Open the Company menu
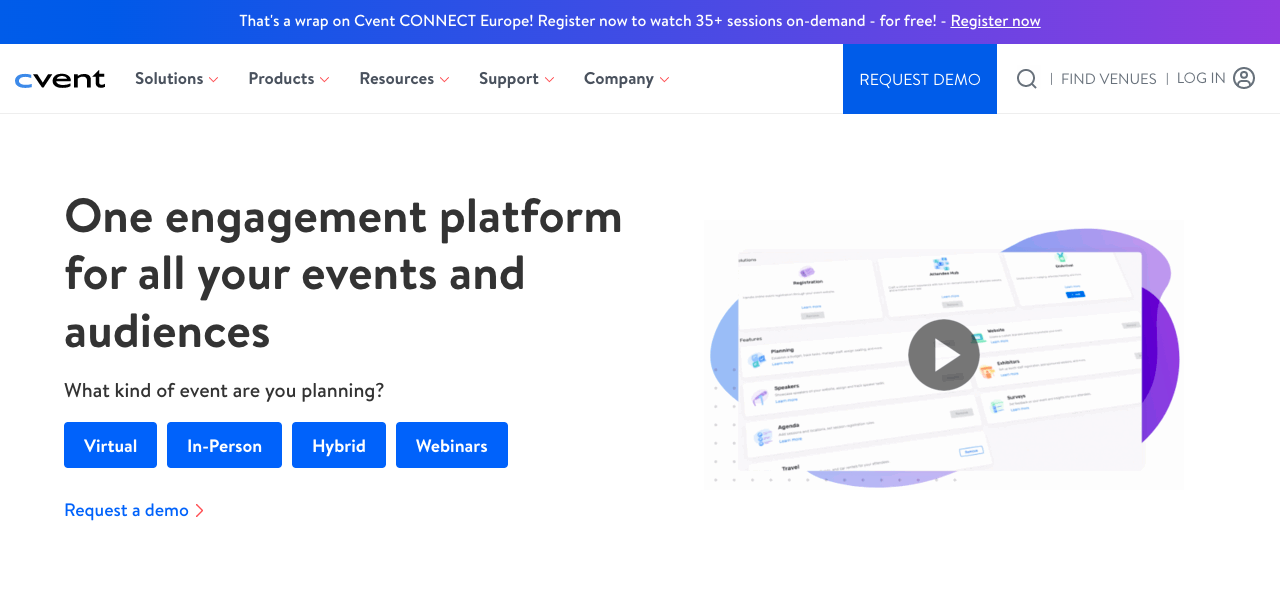 (619, 79)
